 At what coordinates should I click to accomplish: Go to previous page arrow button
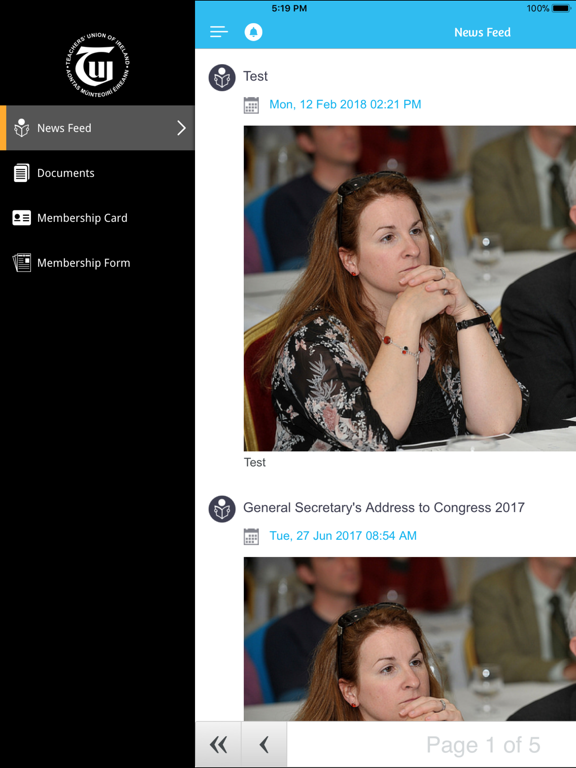coord(264,744)
